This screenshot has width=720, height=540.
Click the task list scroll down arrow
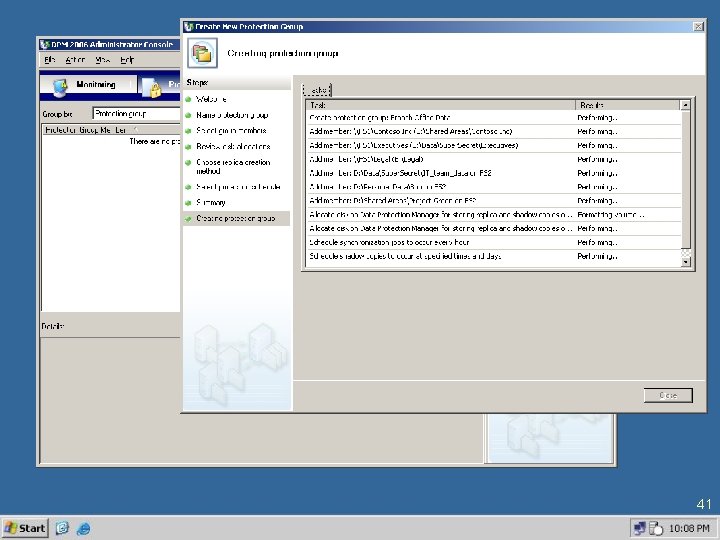pyautogui.click(x=685, y=262)
